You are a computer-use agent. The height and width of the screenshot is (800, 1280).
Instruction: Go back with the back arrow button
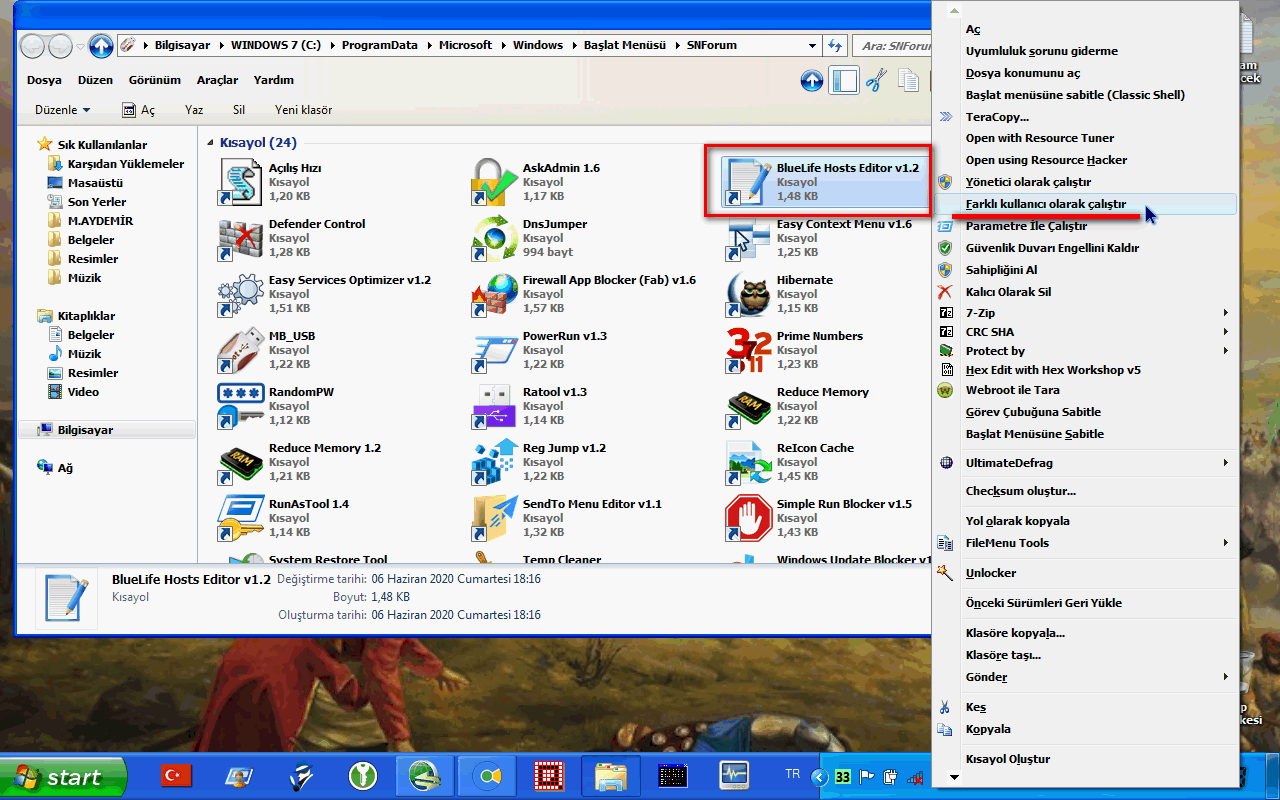pos(32,45)
